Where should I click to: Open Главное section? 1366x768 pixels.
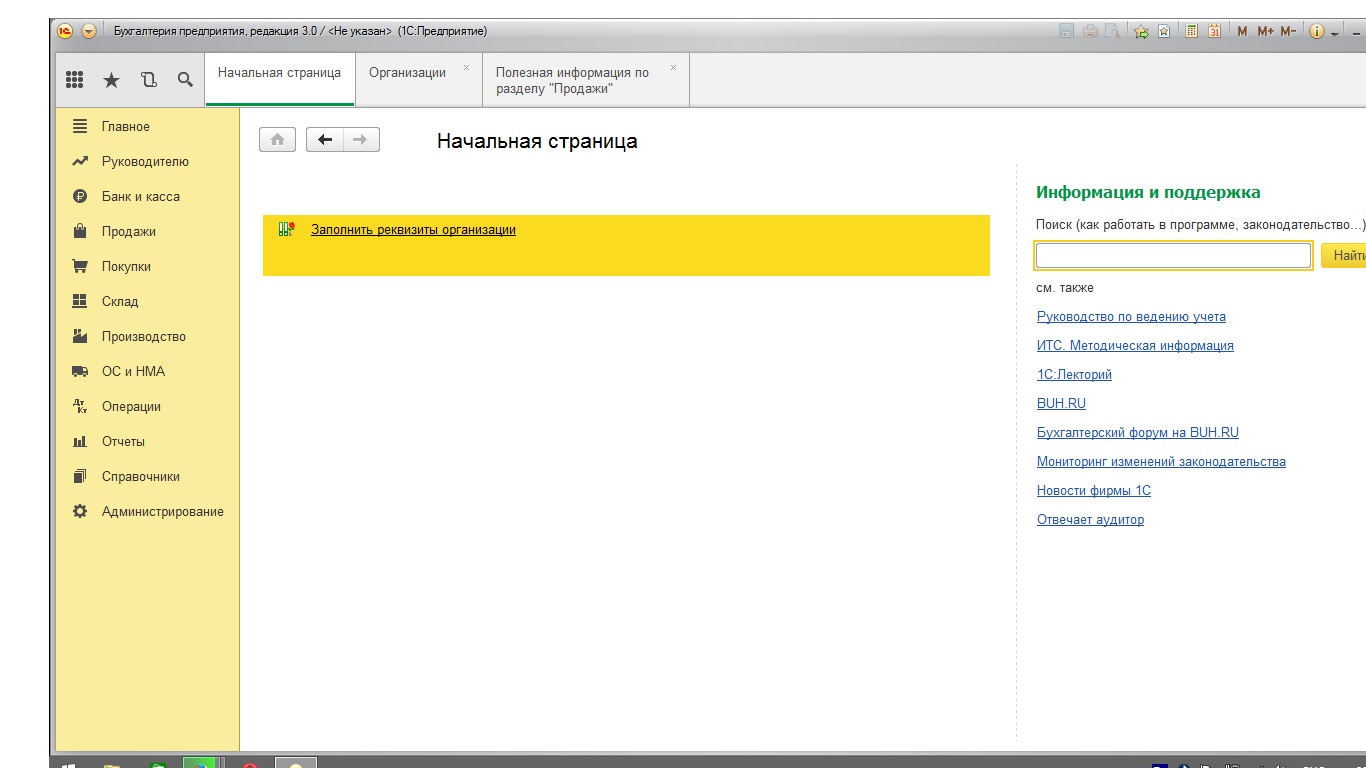148,127
